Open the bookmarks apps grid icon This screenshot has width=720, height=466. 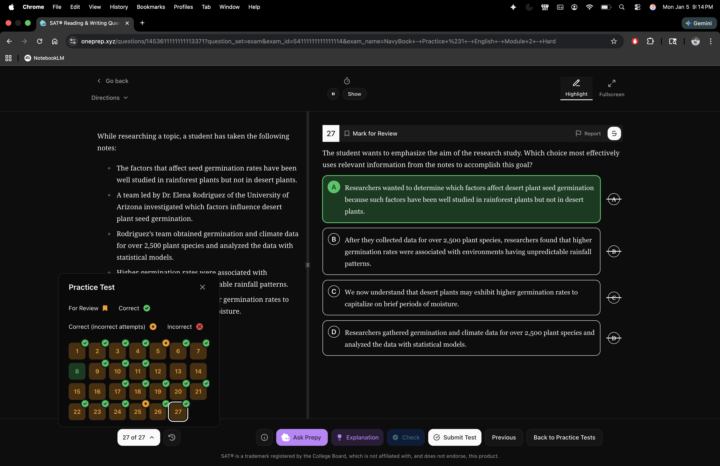coord(8,58)
